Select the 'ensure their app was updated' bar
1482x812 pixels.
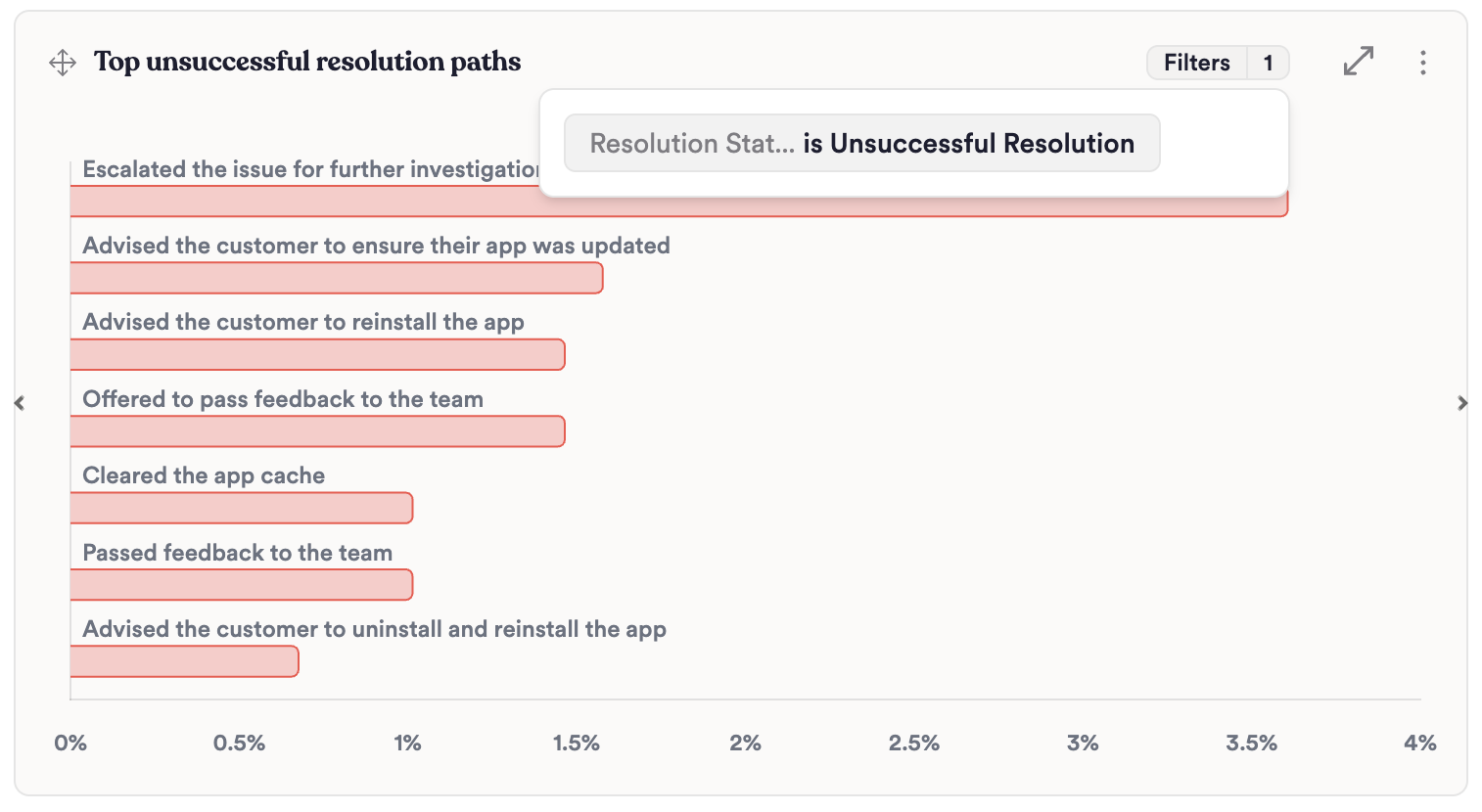coord(336,279)
